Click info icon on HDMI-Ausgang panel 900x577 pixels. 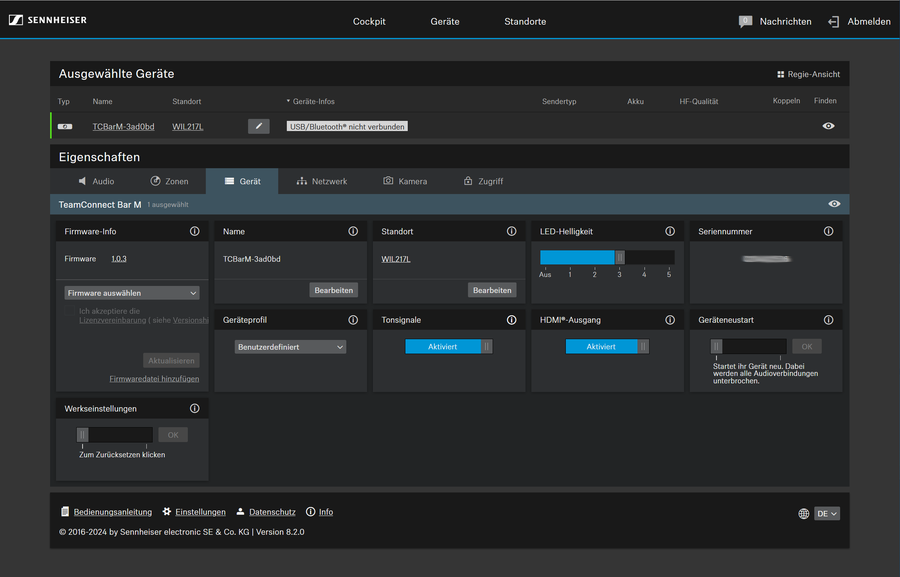coord(670,320)
